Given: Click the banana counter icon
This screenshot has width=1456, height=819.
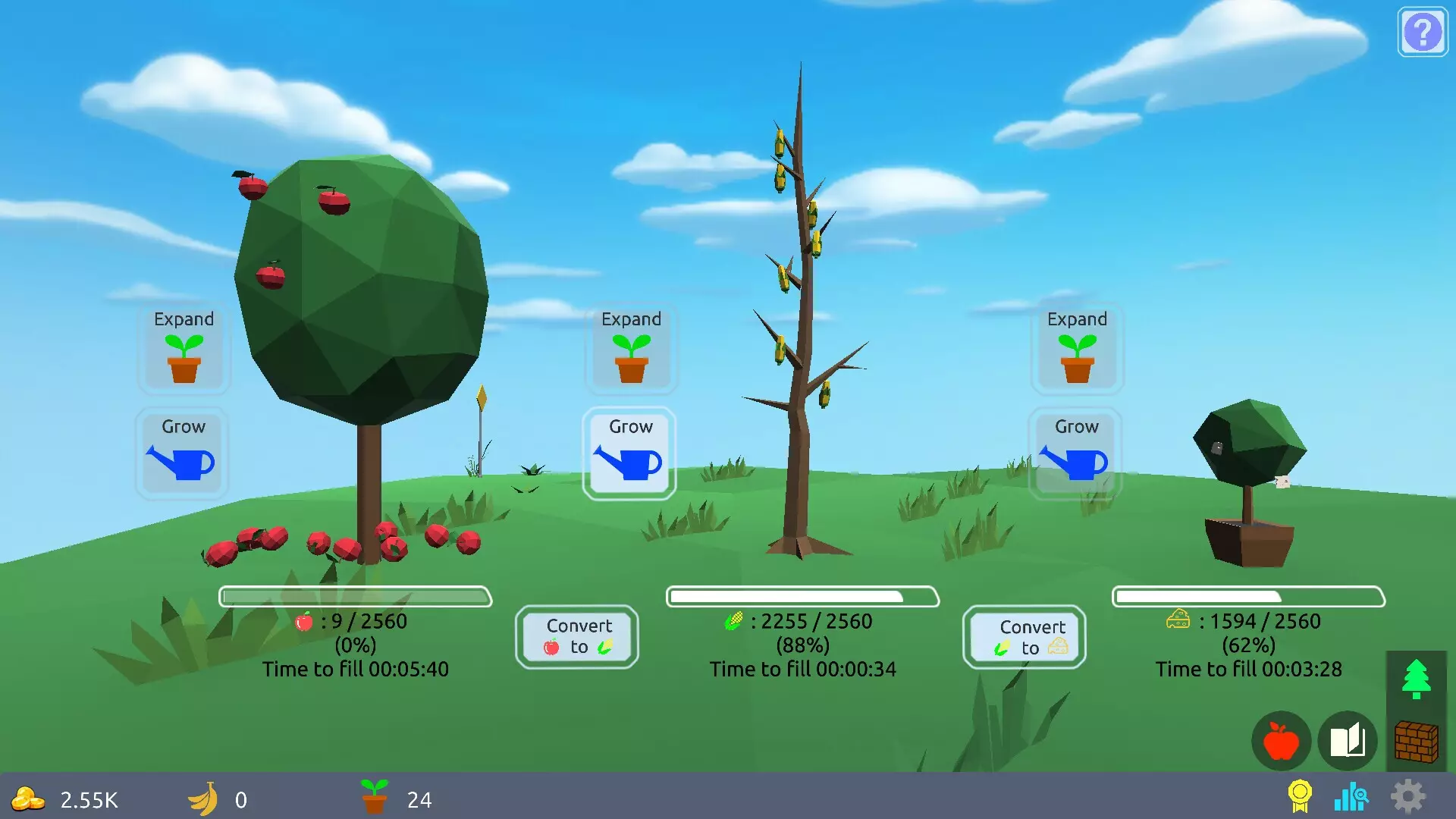Looking at the screenshot, I should pyautogui.click(x=203, y=799).
